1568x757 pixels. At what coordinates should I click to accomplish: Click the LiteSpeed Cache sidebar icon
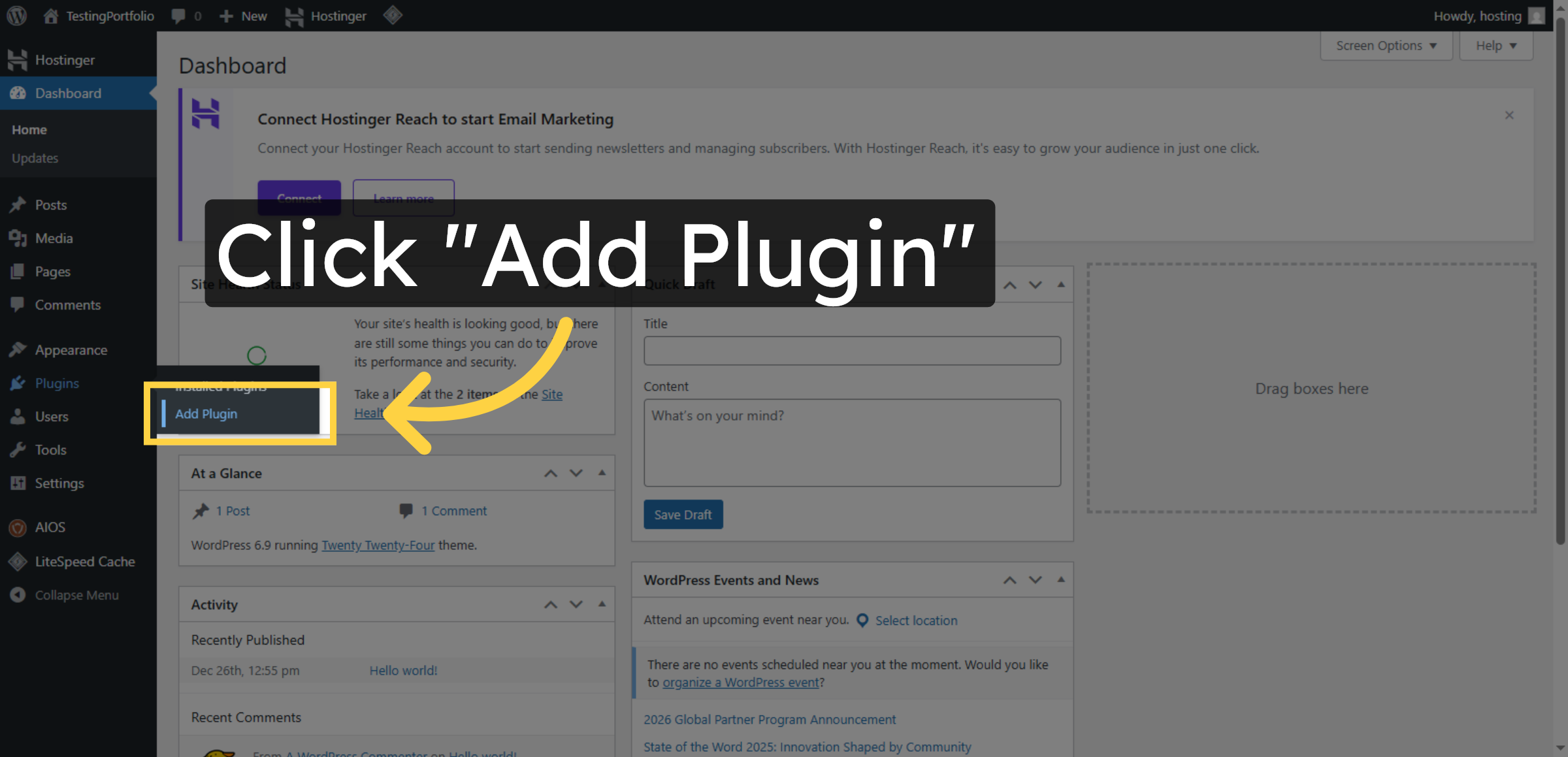click(18, 561)
